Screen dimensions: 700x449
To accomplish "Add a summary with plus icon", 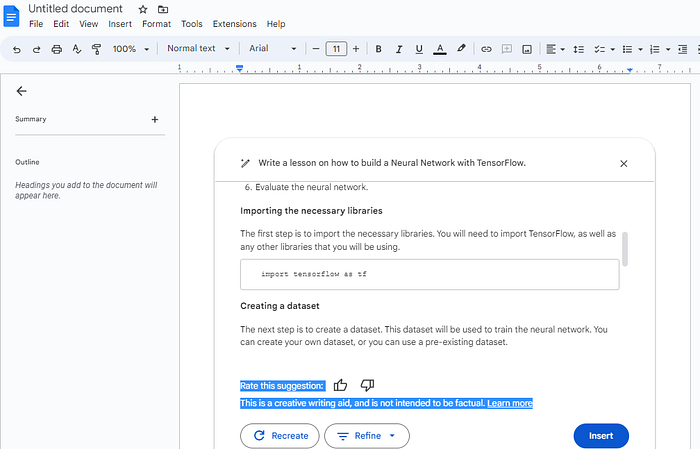I will pyautogui.click(x=154, y=120).
